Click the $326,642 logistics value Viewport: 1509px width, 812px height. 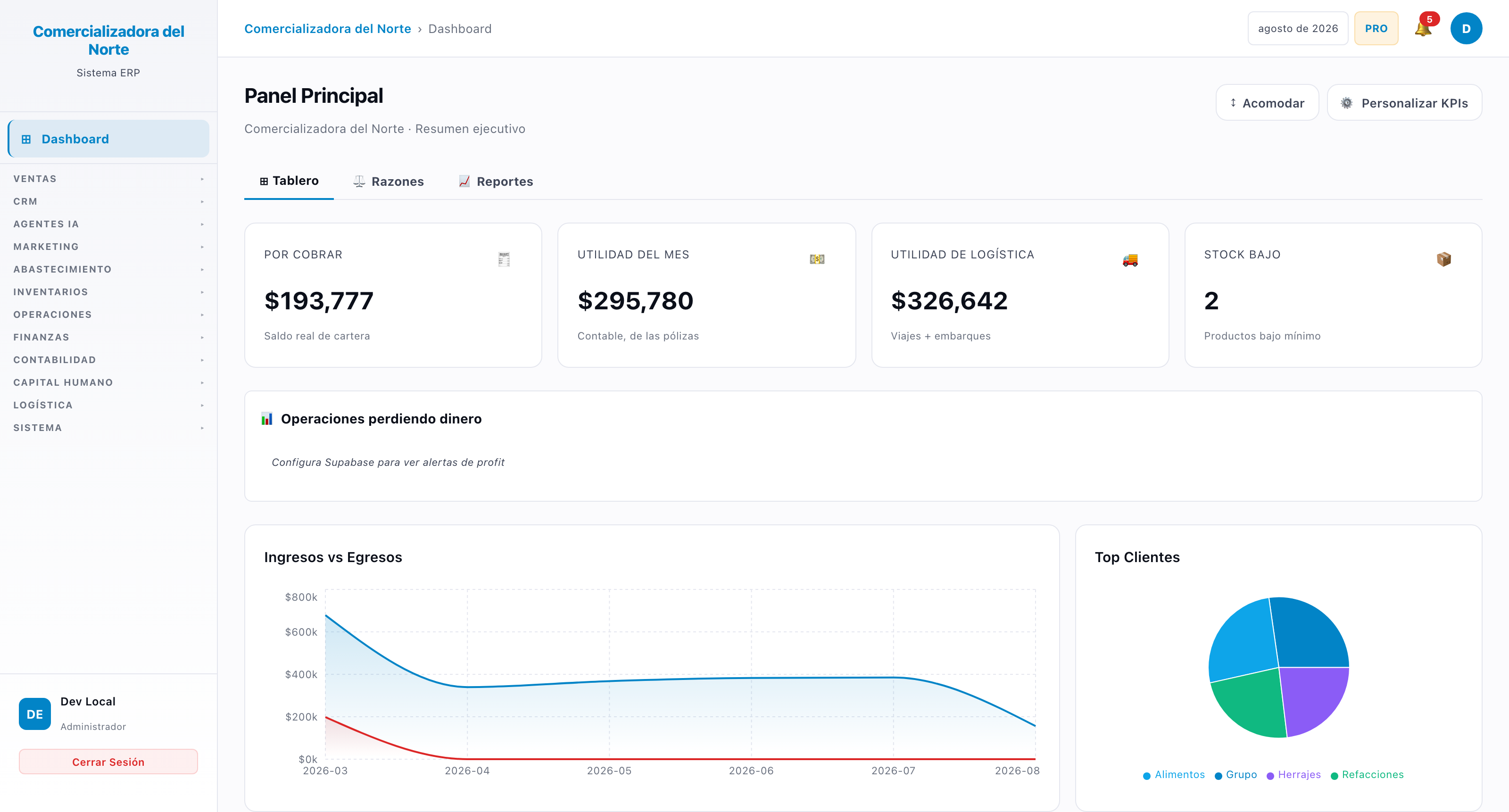949,301
